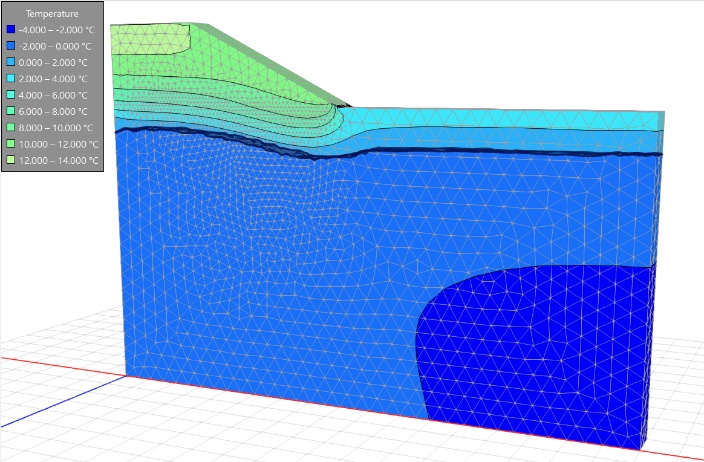The width and height of the screenshot is (704, 462).
Task: Select the 0.000 – 2.000 °C legend swatch
Action: (x=11, y=62)
